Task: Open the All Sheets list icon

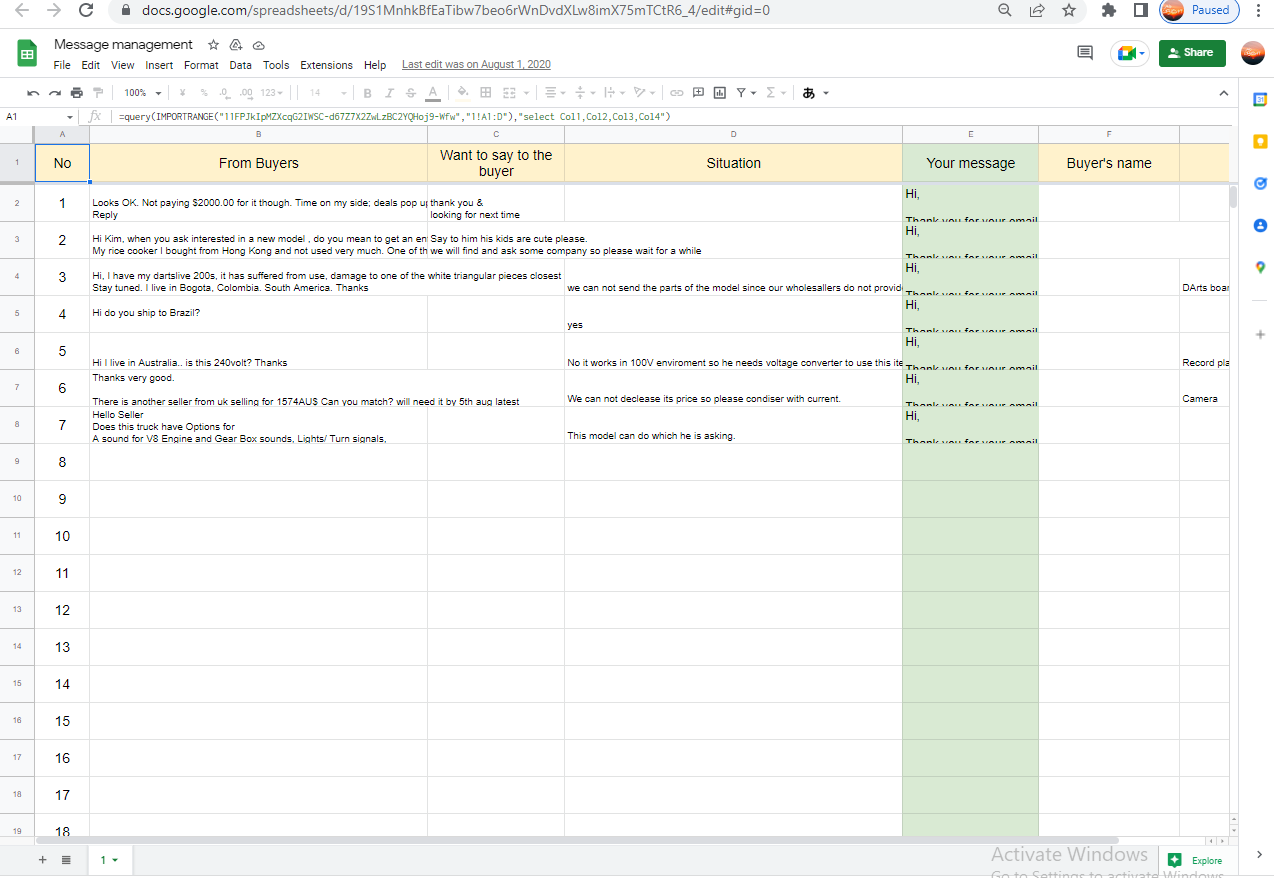Action: pos(66,860)
